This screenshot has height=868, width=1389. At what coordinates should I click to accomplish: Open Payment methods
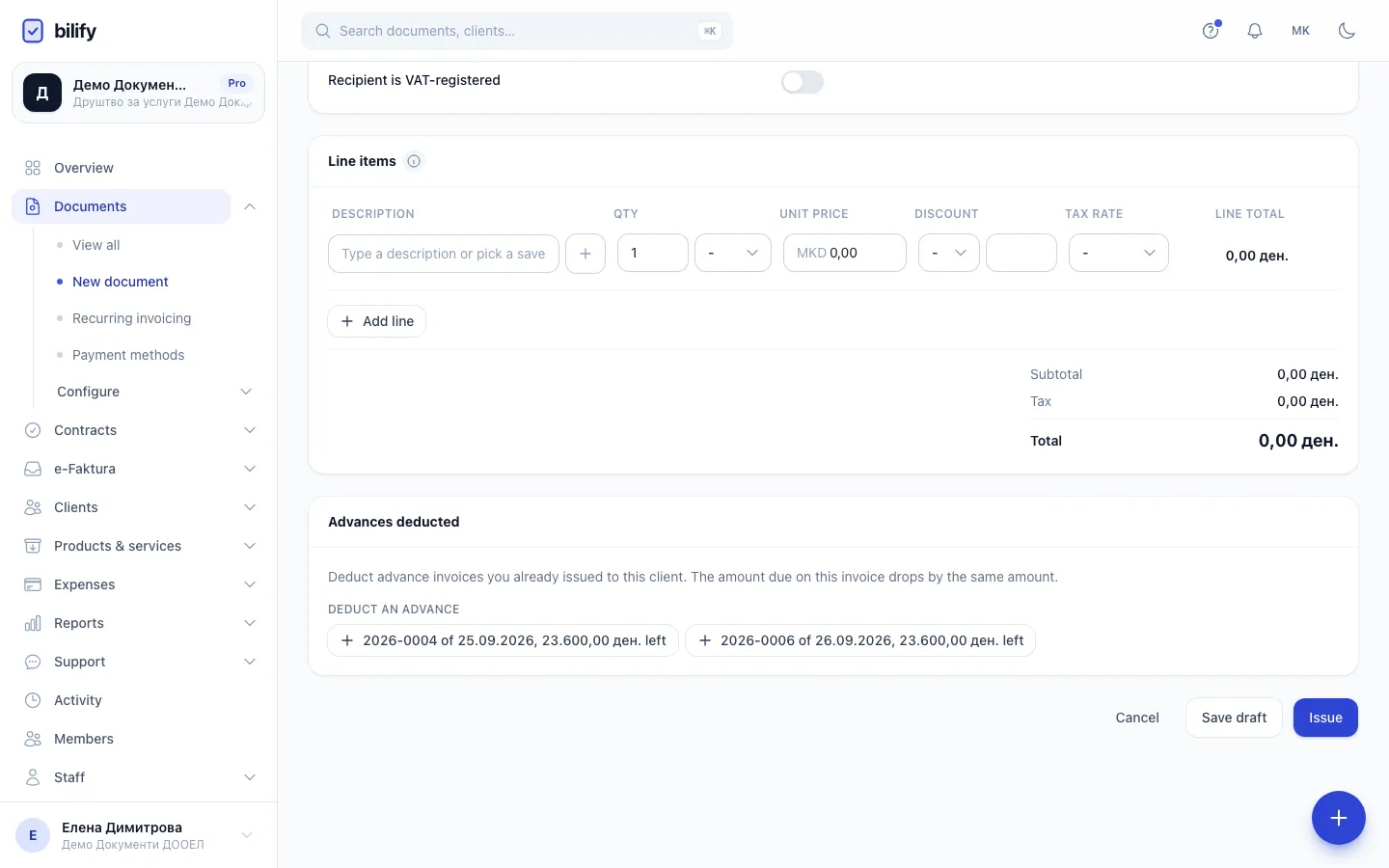click(128, 355)
